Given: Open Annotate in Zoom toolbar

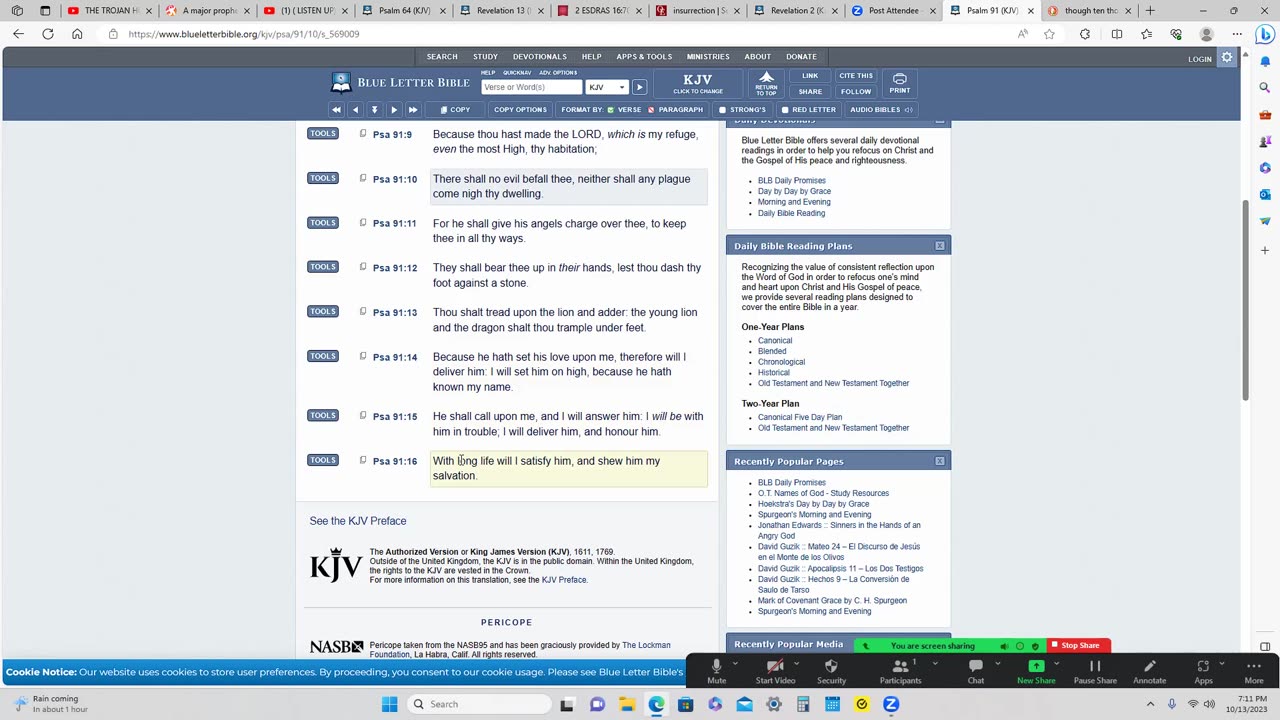Looking at the screenshot, I should [x=1149, y=670].
